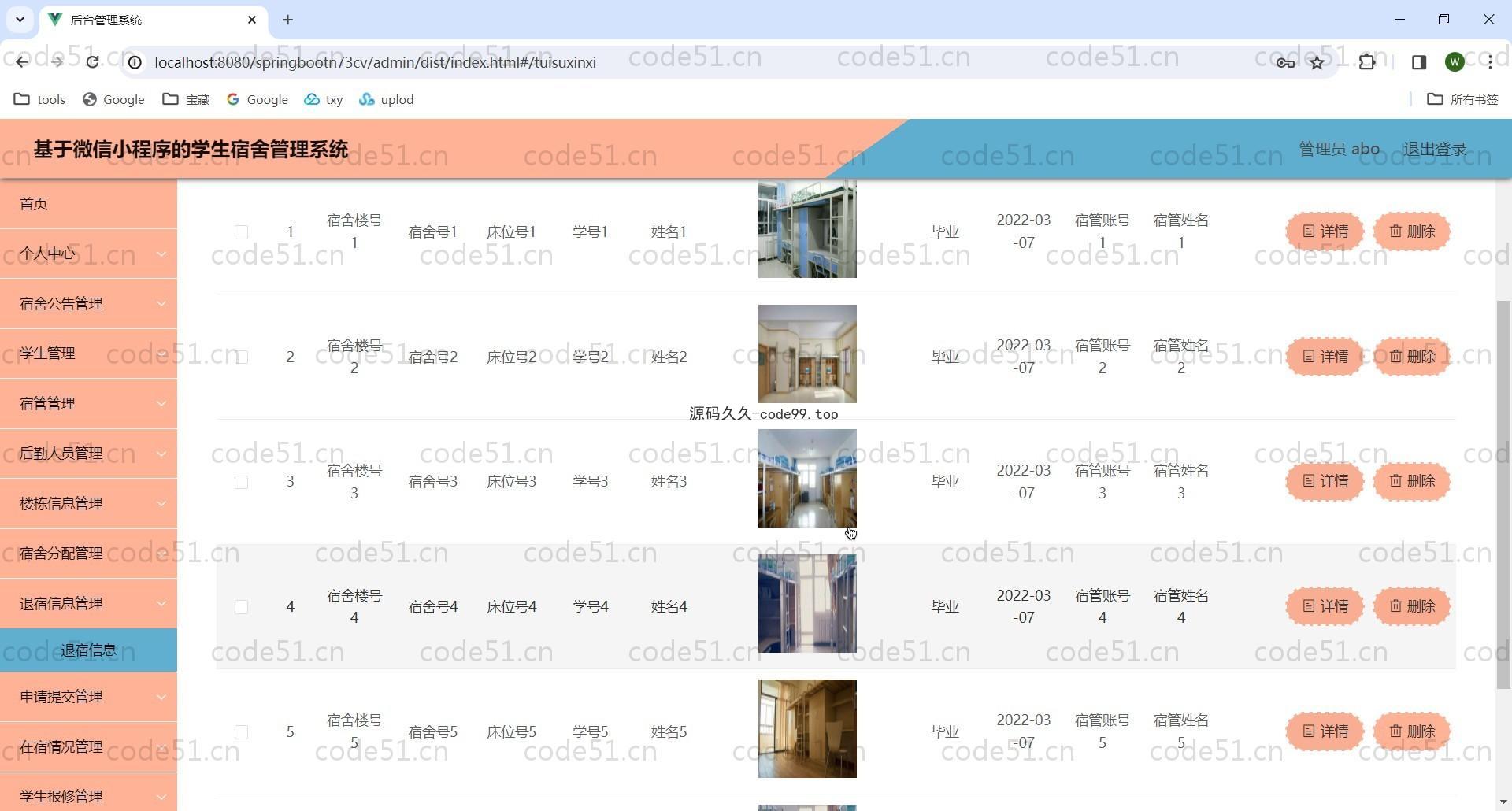Bookmark this page with the star icon
Screen dimensions: 1512x811
click(x=1317, y=62)
